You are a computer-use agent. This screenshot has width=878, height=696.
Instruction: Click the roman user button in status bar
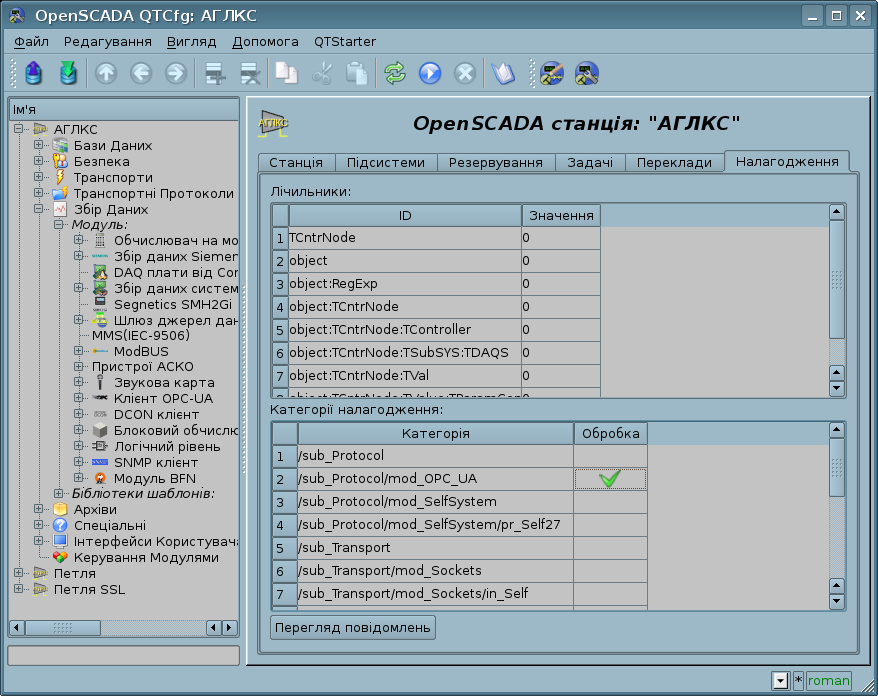[x=829, y=681]
